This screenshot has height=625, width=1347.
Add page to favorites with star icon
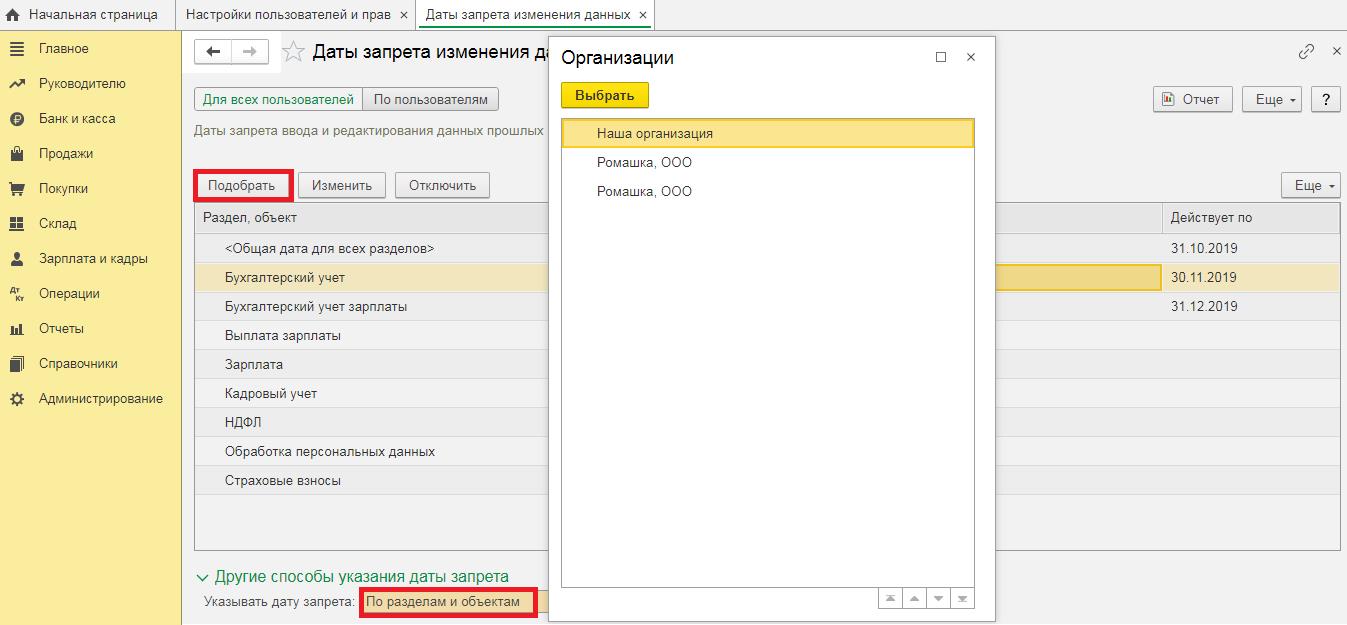coord(293,53)
